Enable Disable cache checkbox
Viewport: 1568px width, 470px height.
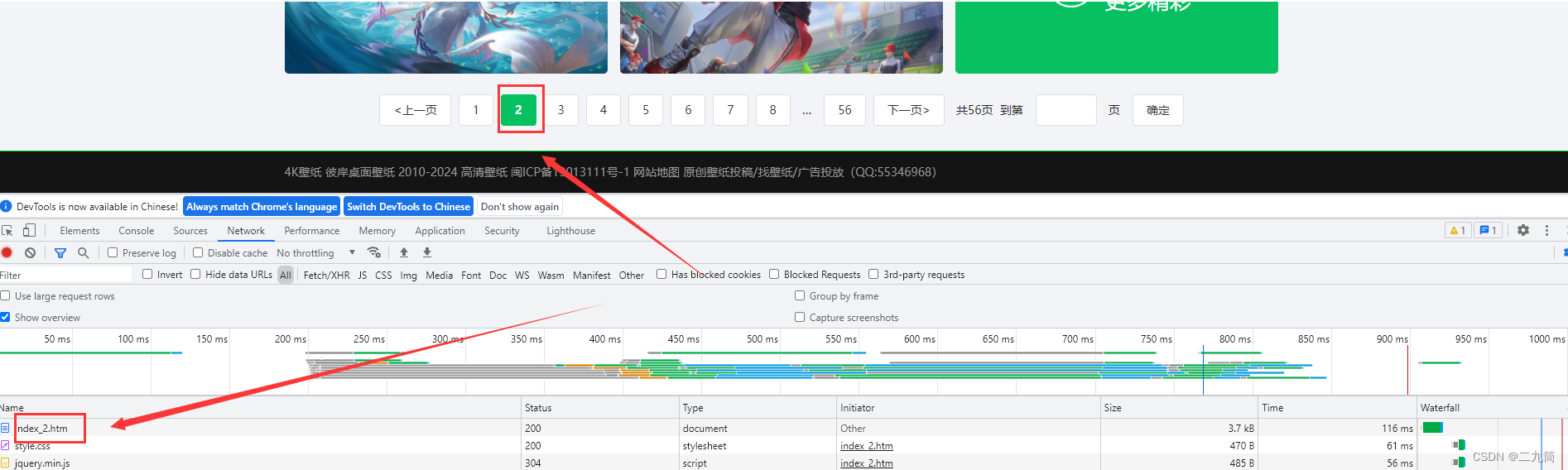pos(198,252)
